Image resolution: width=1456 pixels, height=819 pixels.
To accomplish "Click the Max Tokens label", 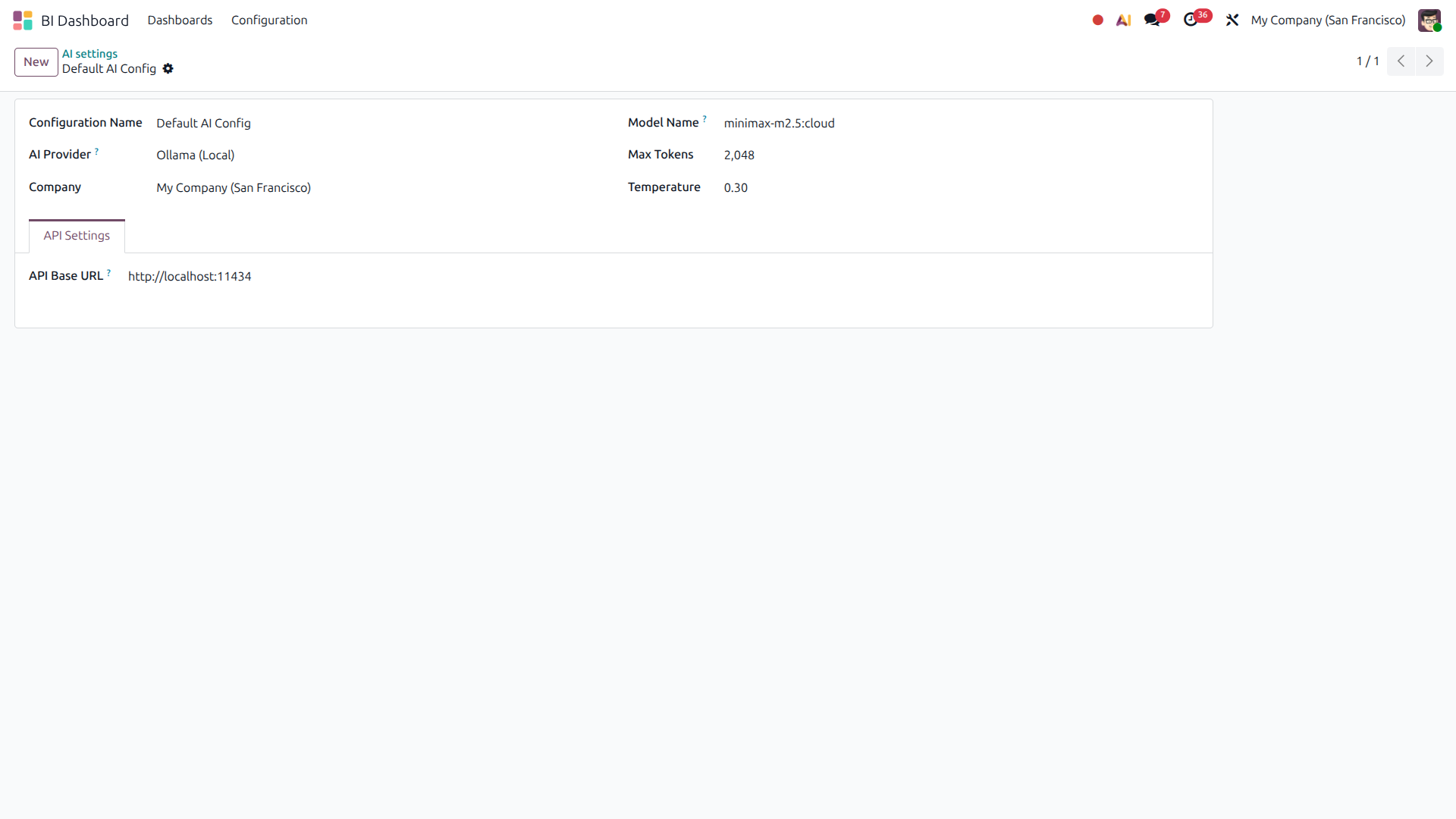I will (661, 155).
